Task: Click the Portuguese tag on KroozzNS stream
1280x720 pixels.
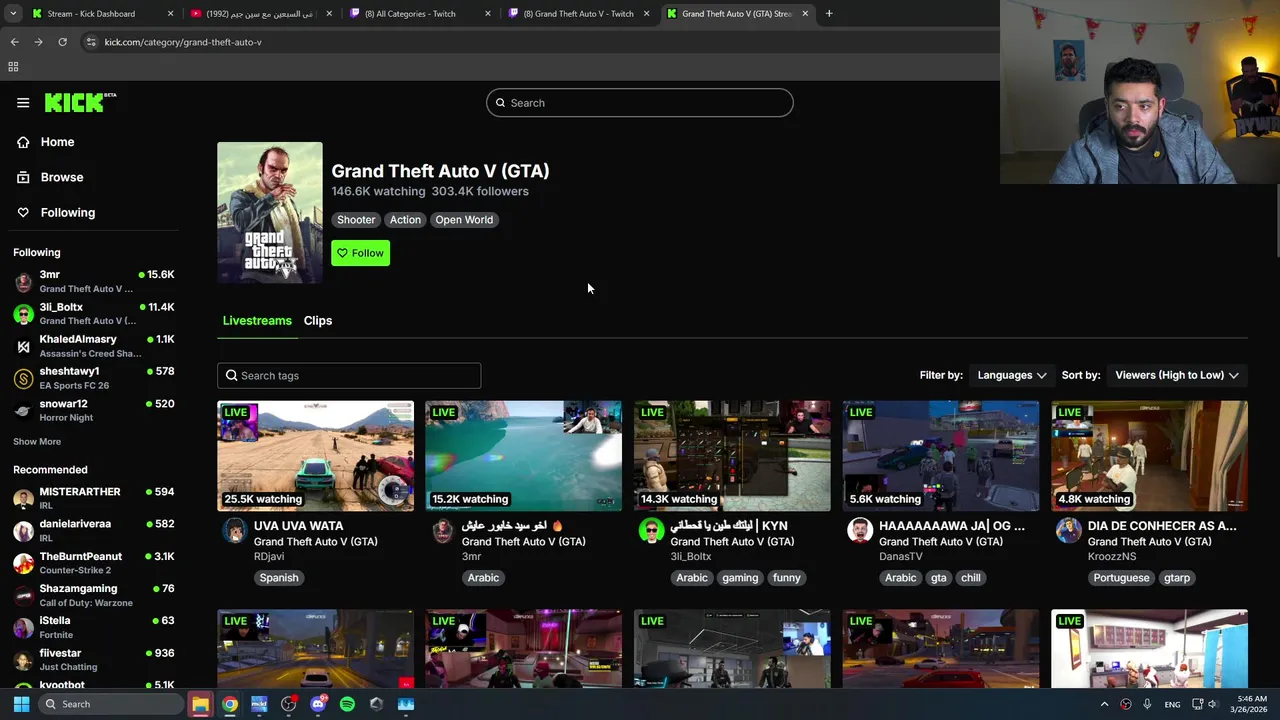Action: [x=1121, y=578]
